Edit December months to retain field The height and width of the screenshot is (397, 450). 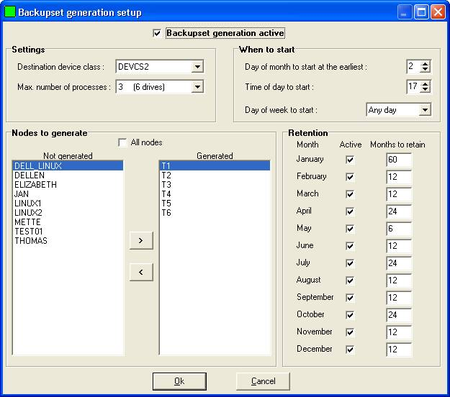pyautogui.click(x=399, y=349)
